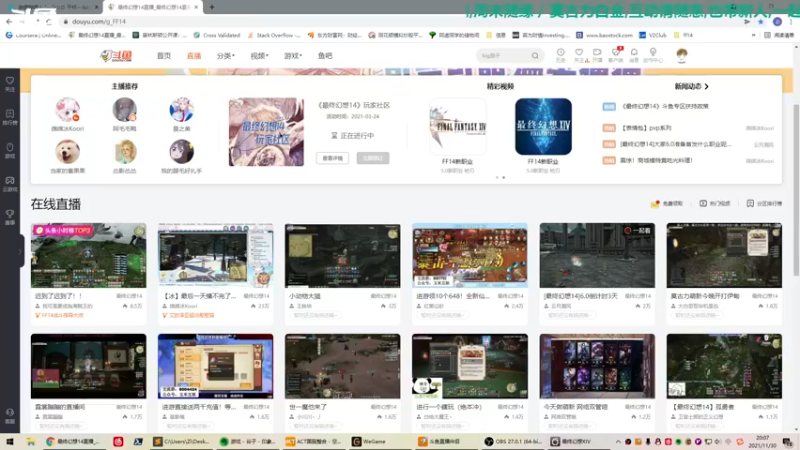Open the 历史 history clock icon in header
The width and height of the screenshot is (800, 450).
[x=560, y=55]
